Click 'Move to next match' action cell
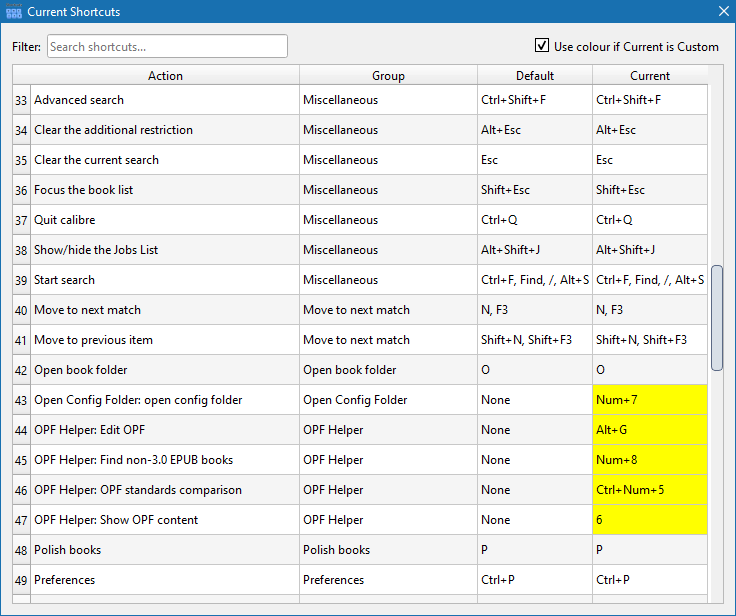The image size is (736, 616). click(165, 310)
